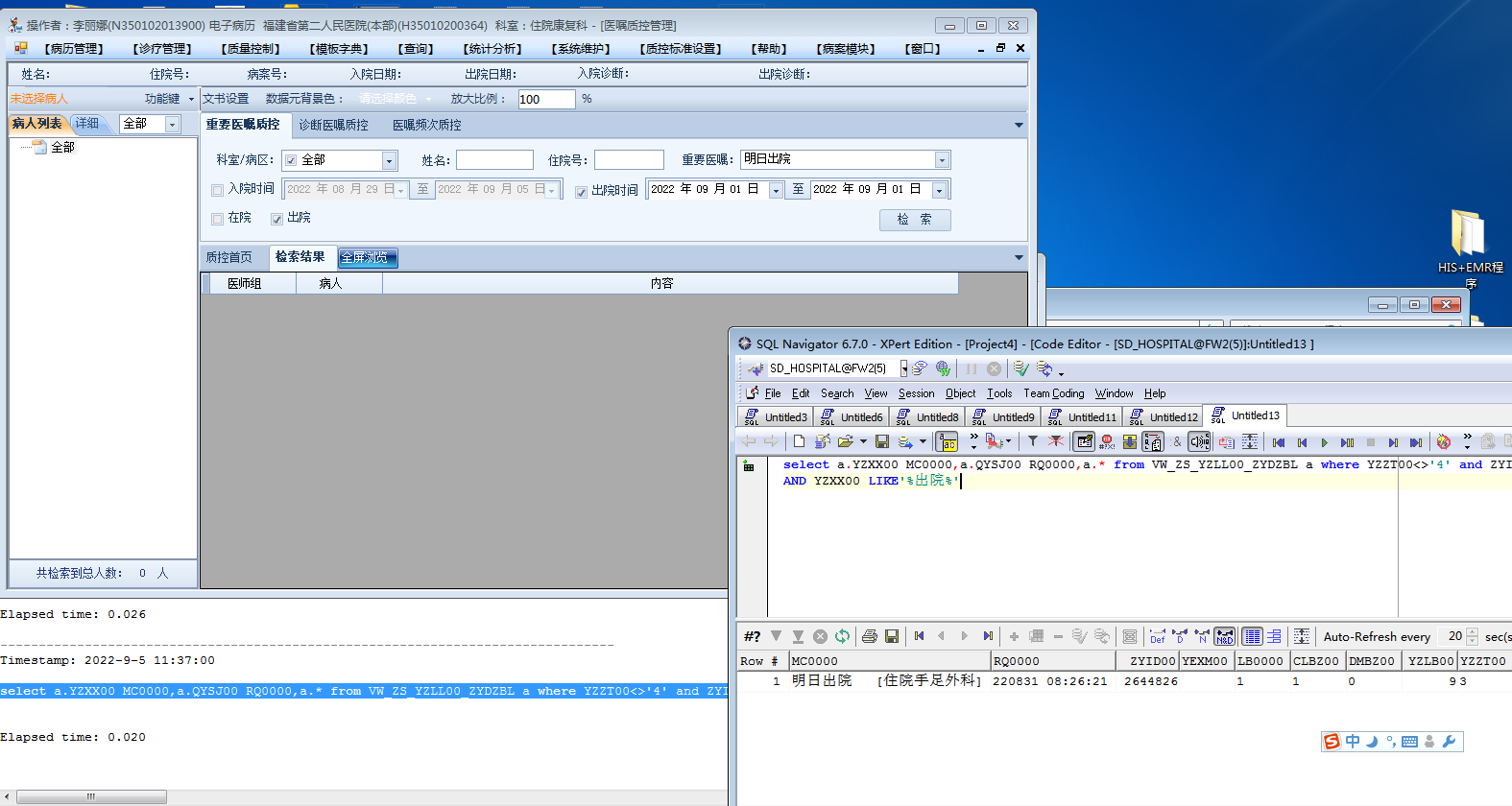Click the rollback icon in SQL Navigator session toolbar

pyautogui.click(x=1044, y=368)
